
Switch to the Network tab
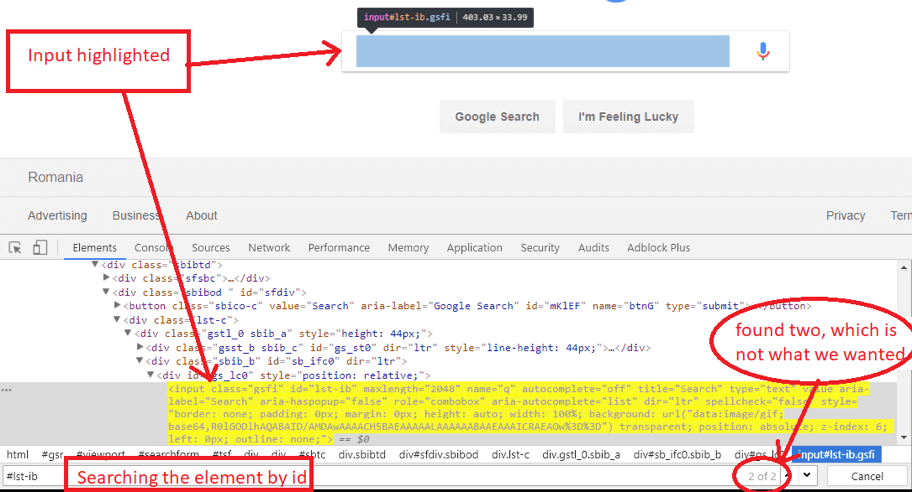(x=269, y=248)
